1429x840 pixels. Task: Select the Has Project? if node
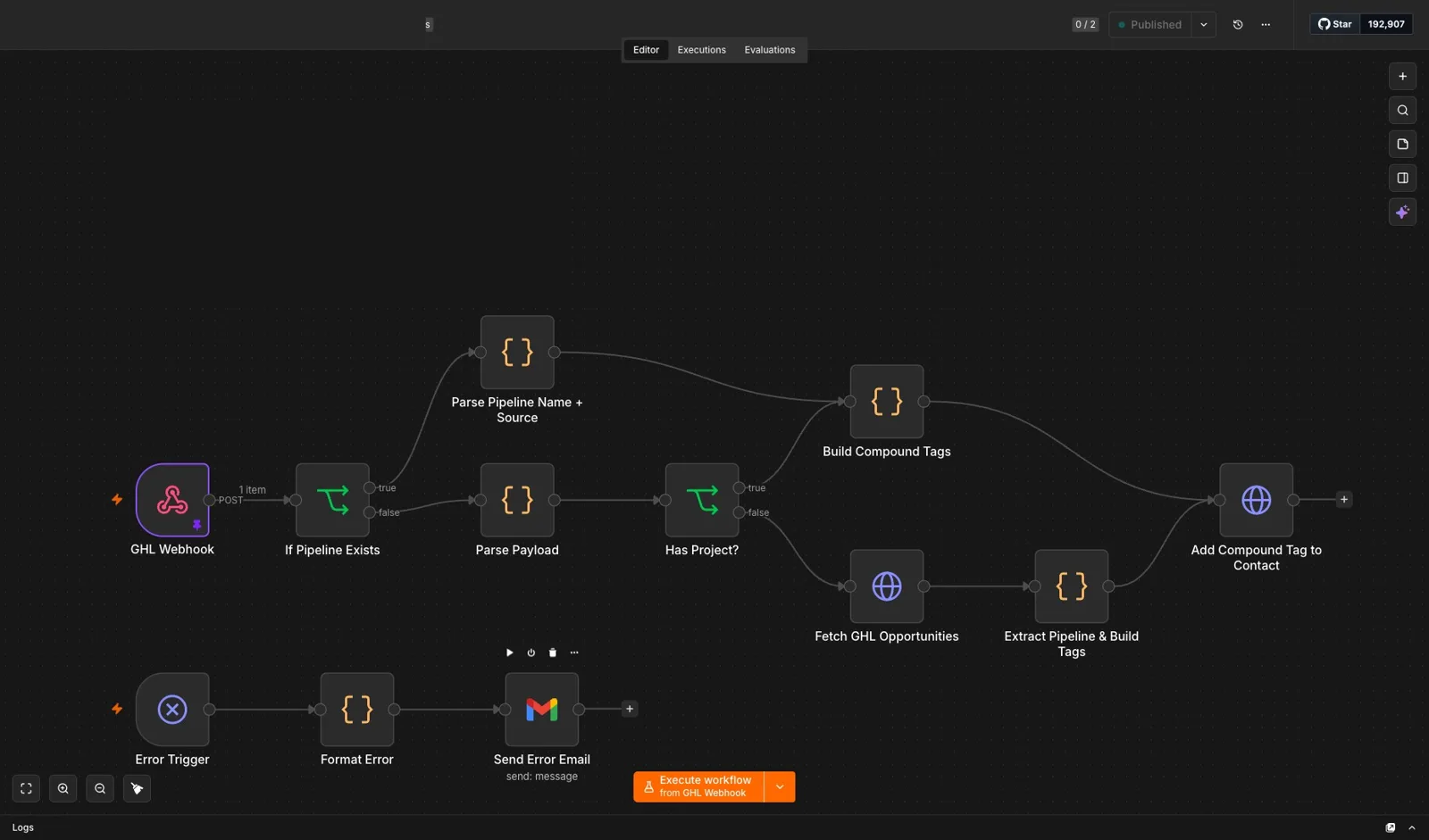(702, 500)
